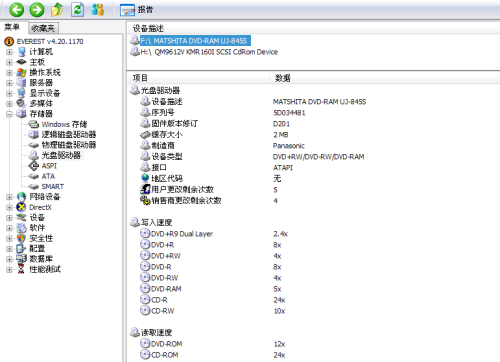
Task: Refresh the page with the Refresh icon
Action: point(77,10)
